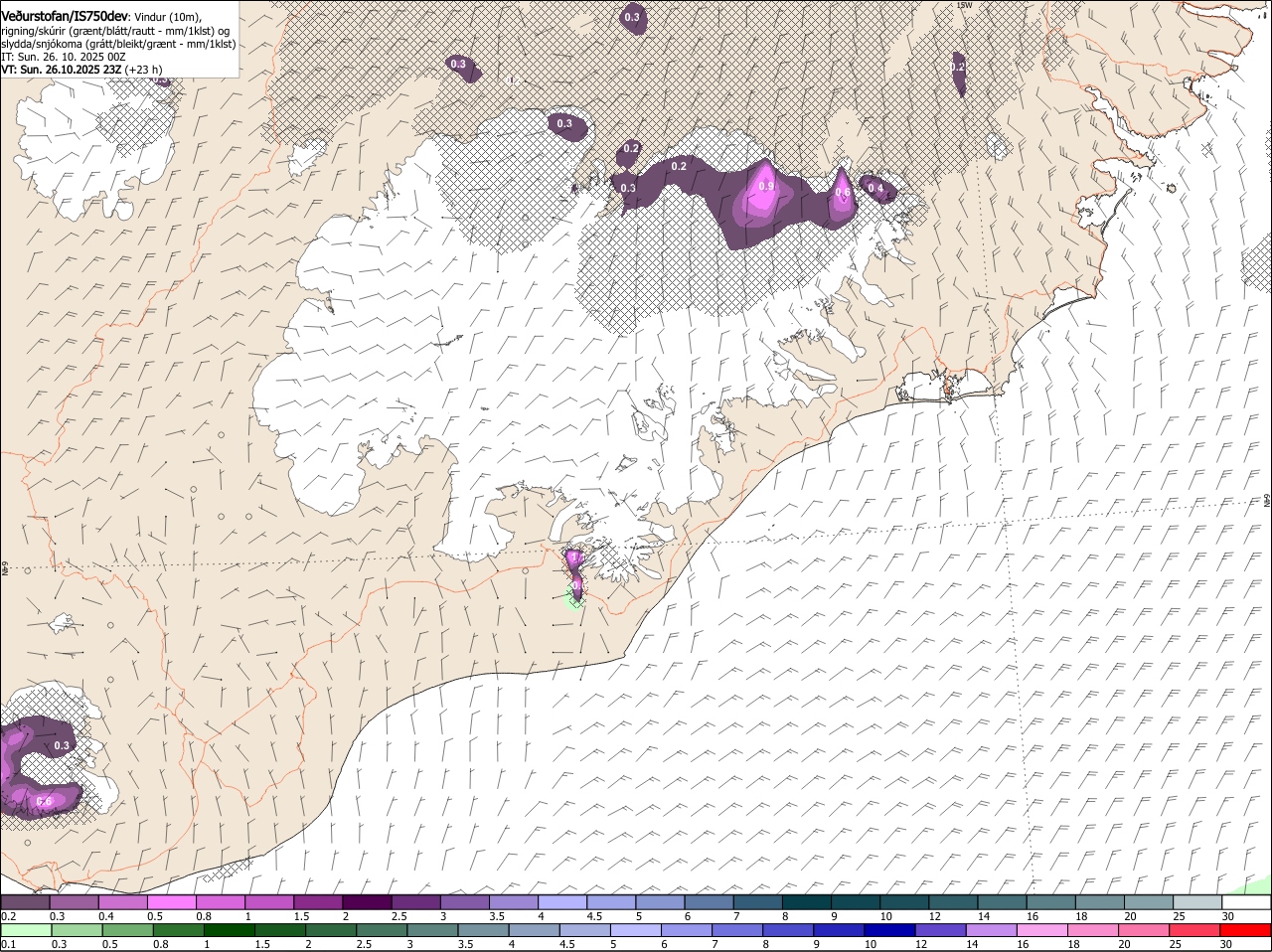Screen dimensions: 1272x952
Task: Pick the dark purple 2 snow scale swatch
Action: click(x=367, y=902)
